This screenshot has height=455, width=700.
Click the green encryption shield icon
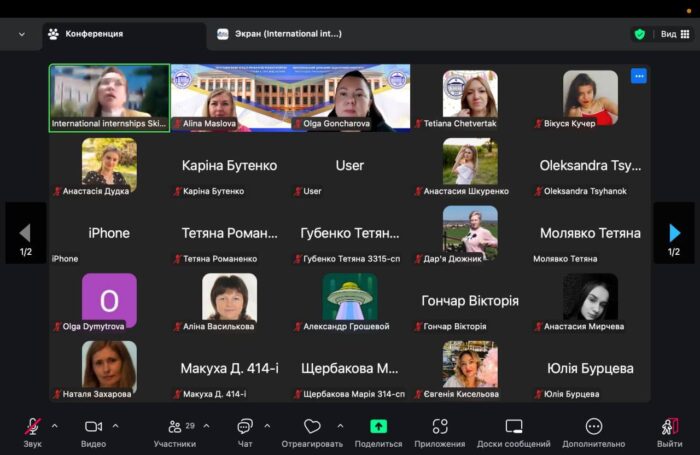[x=640, y=34]
